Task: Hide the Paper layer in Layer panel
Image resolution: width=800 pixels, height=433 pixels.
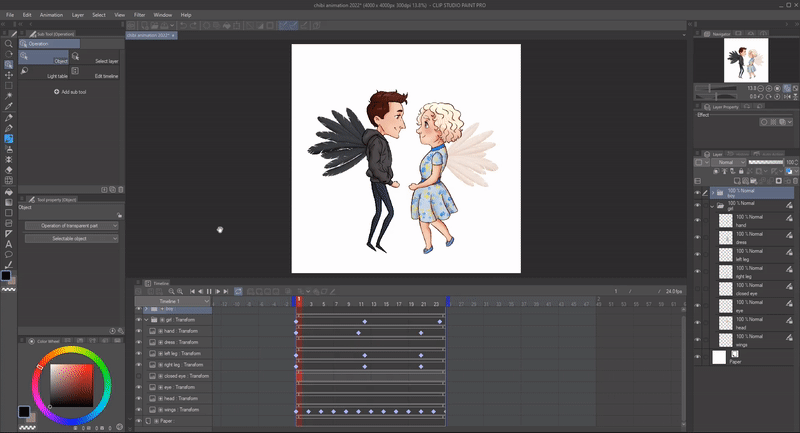Action: click(698, 357)
